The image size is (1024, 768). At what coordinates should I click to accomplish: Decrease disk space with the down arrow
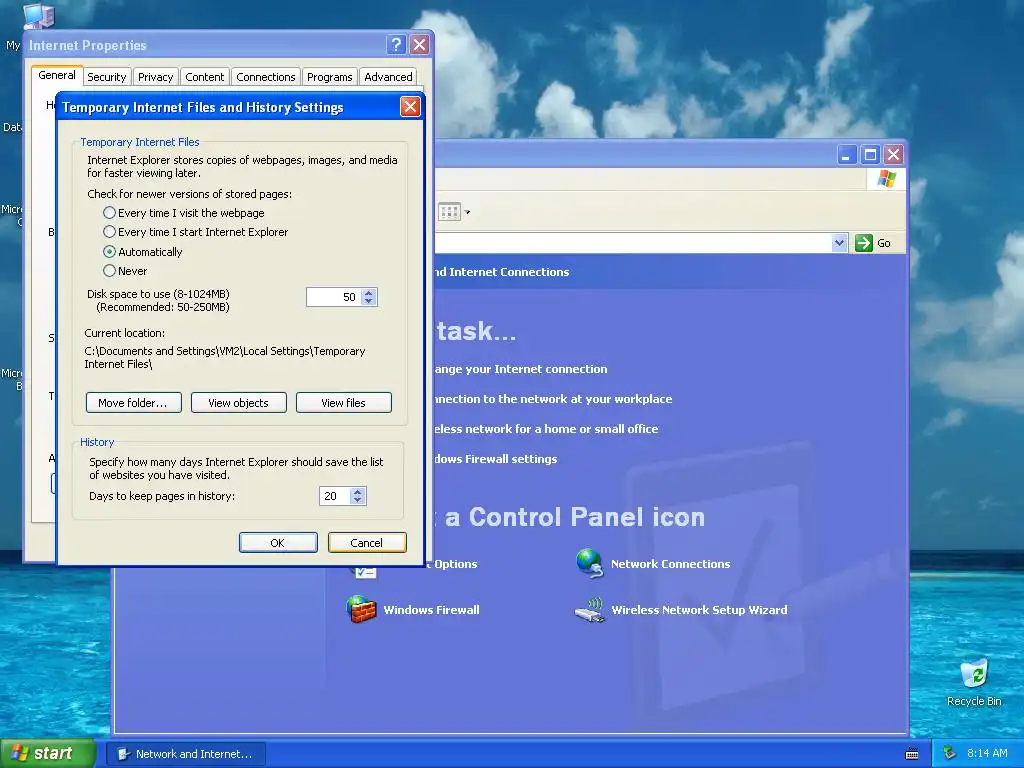tap(369, 301)
